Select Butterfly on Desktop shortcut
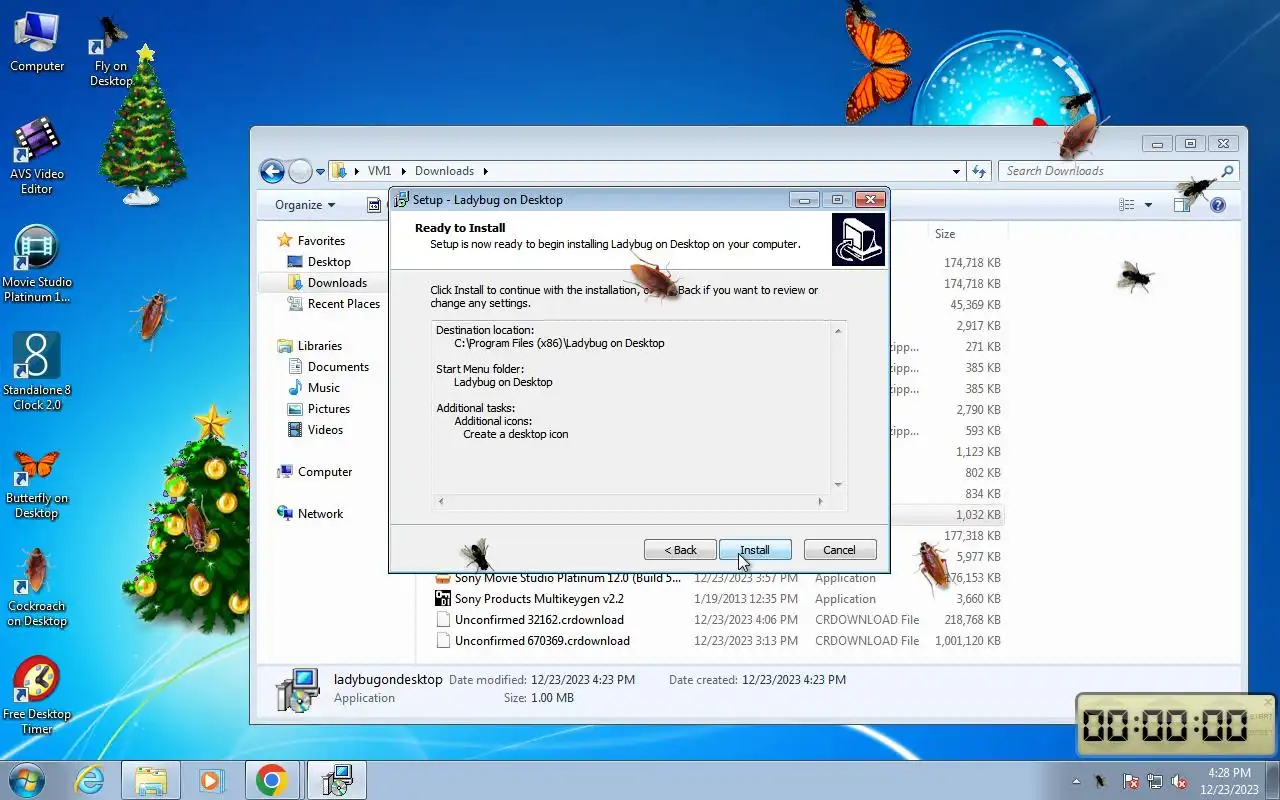The image size is (1280, 800). pos(37,483)
